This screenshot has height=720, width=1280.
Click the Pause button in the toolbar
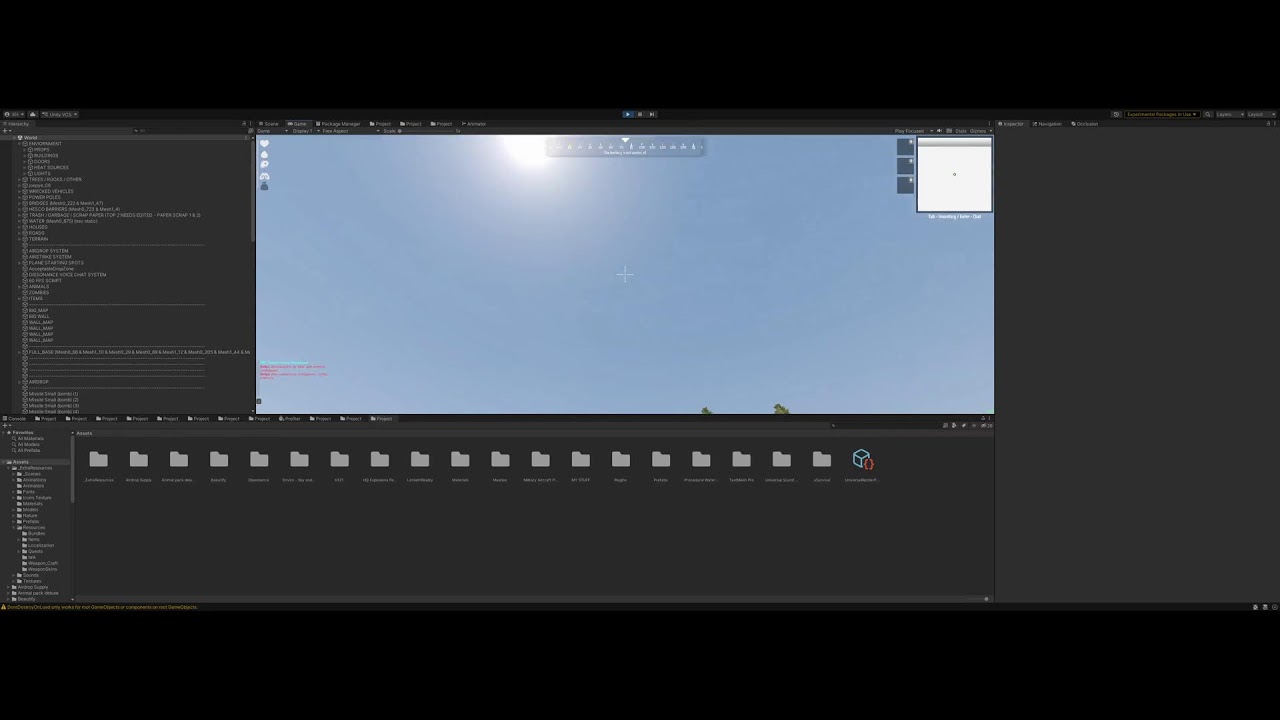(640, 114)
